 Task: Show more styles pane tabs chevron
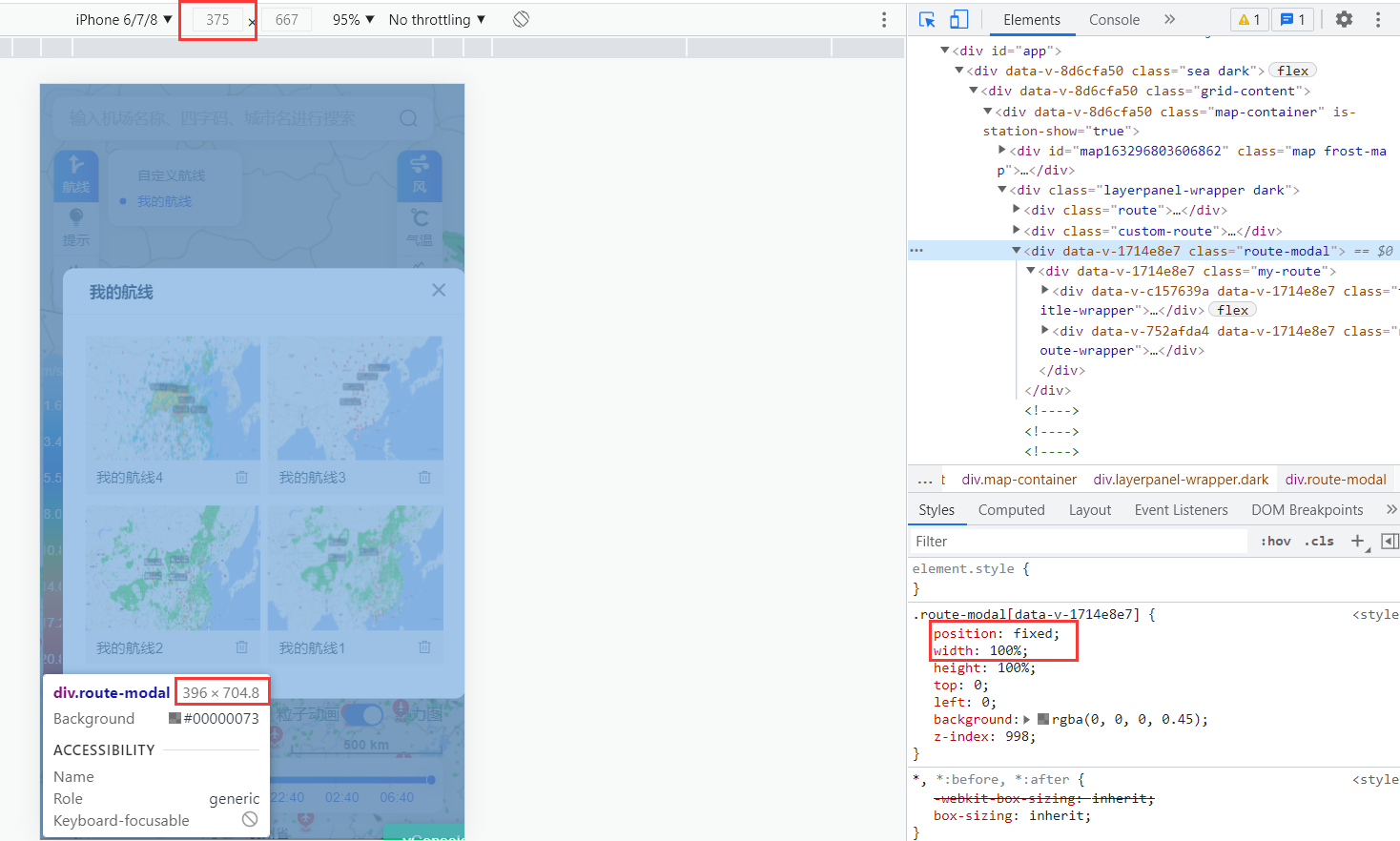point(1391,510)
